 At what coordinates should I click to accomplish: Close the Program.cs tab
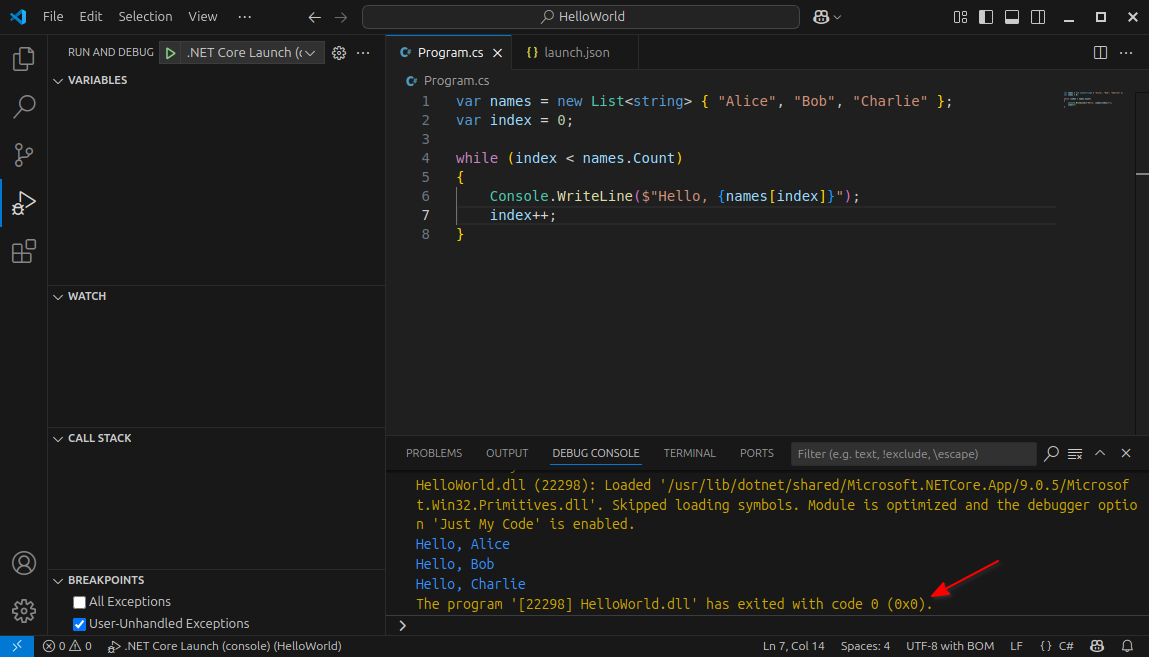pos(498,53)
